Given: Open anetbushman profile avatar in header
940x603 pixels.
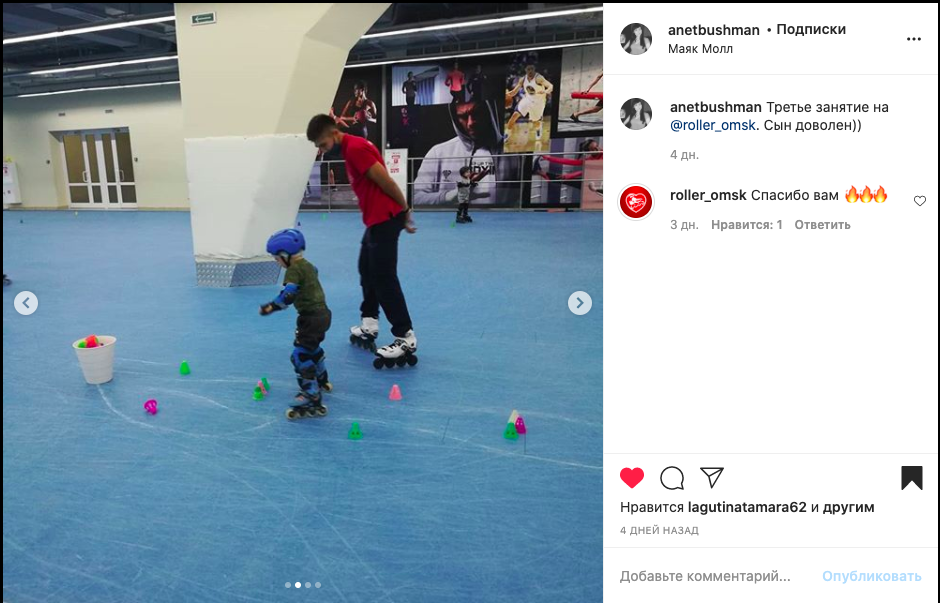Looking at the screenshot, I should 635,39.
